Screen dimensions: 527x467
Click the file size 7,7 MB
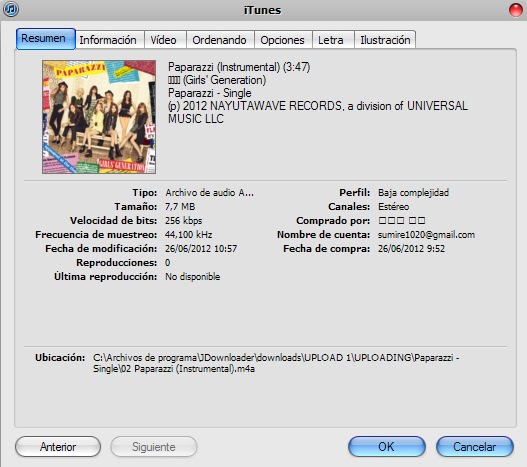[x=180, y=206]
